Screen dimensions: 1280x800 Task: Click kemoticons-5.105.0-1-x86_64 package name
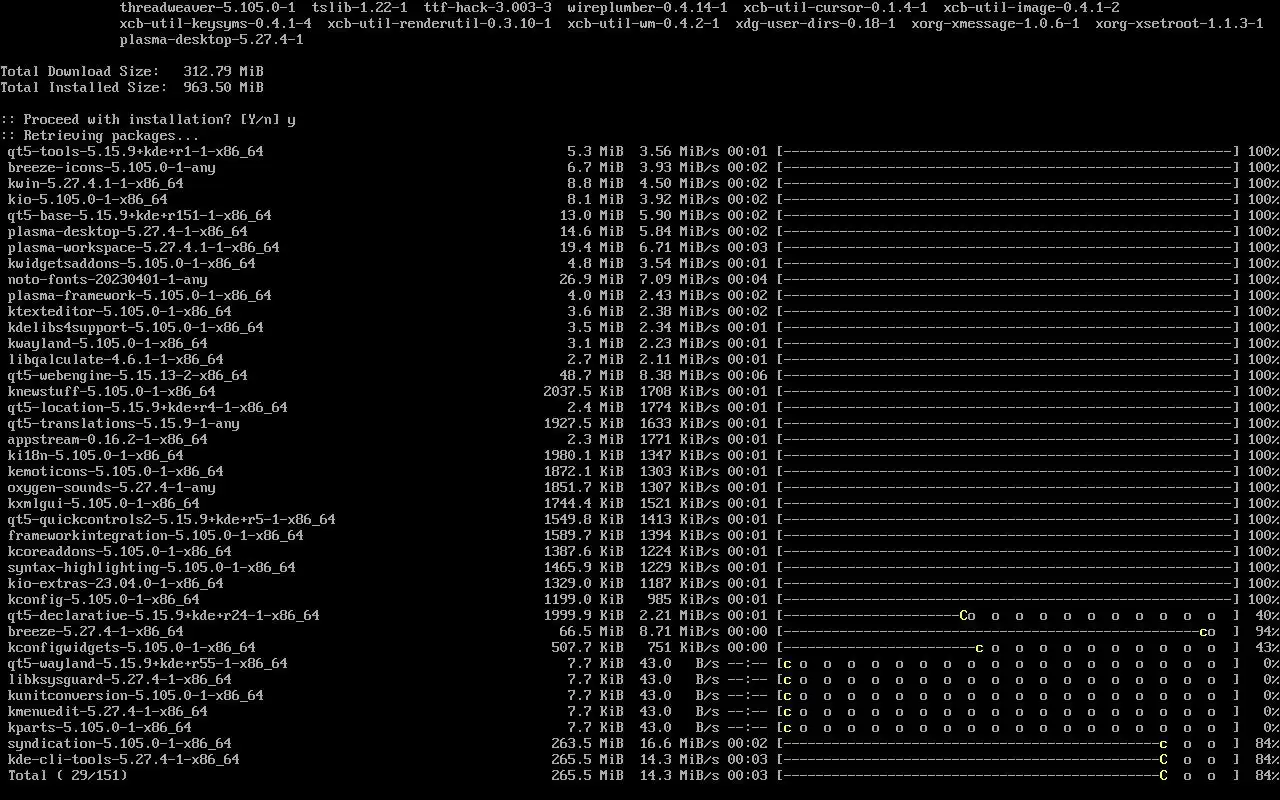click(116, 471)
